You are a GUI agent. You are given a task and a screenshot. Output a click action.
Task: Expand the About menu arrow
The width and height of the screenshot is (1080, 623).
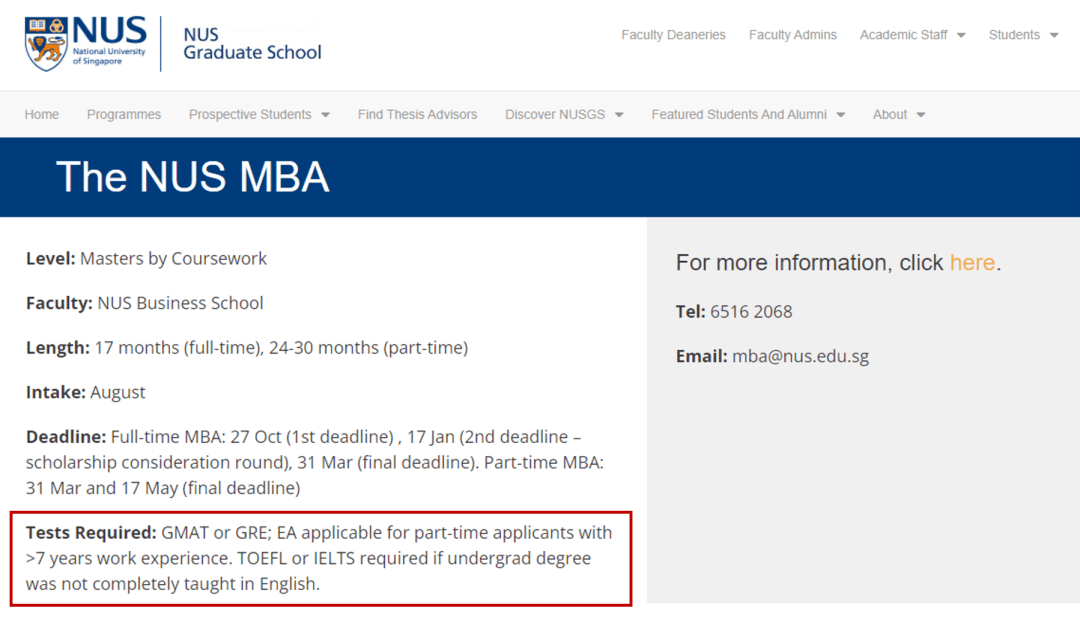tap(920, 115)
